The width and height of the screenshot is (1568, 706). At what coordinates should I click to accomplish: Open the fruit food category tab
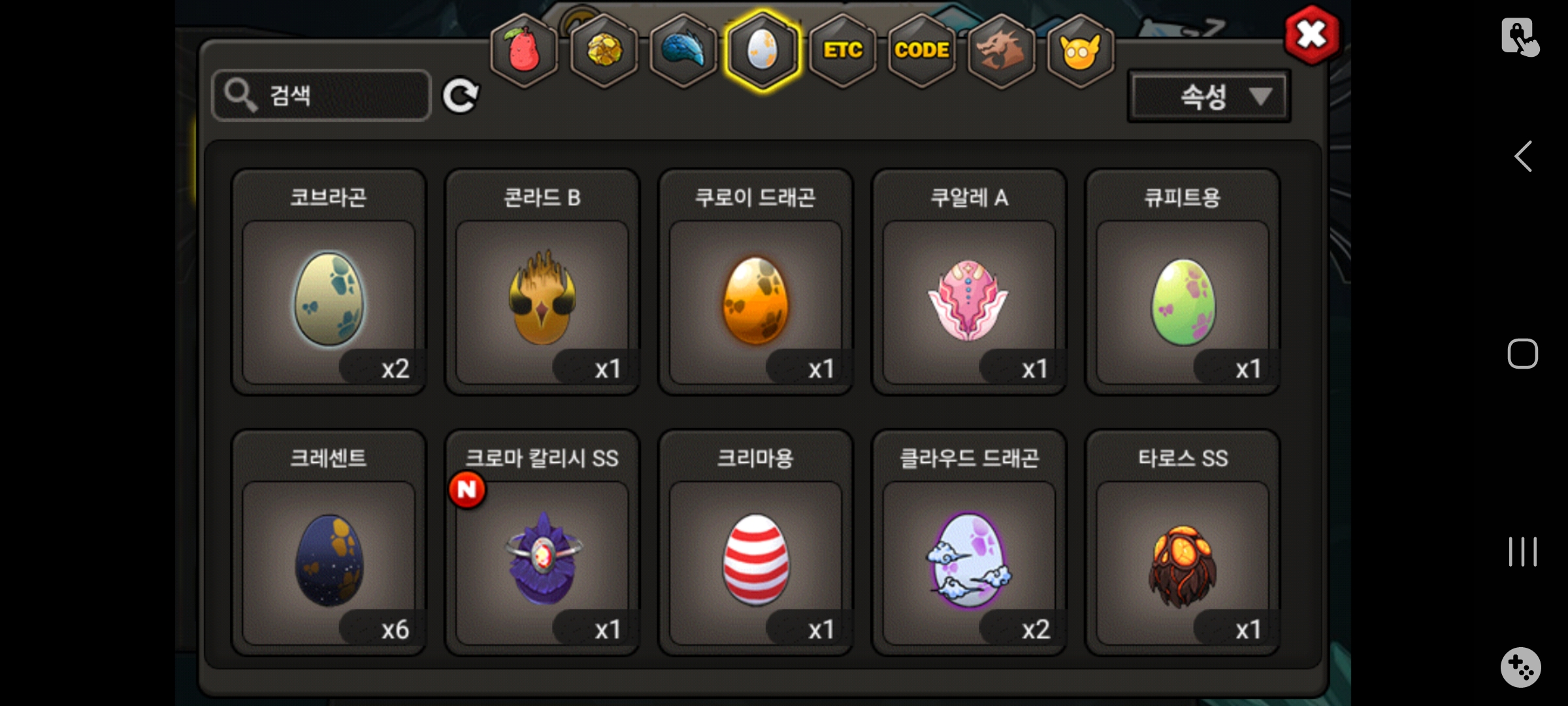pyautogui.click(x=524, y=50)
